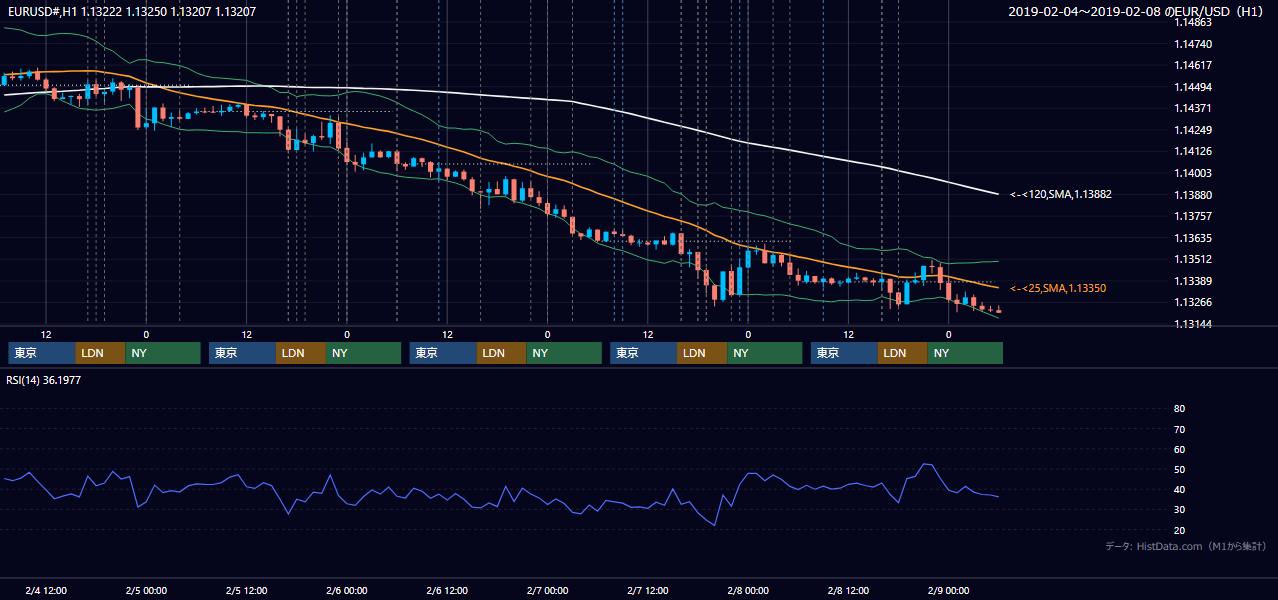Select the 2/5 12:00 date label

point(246,590)
